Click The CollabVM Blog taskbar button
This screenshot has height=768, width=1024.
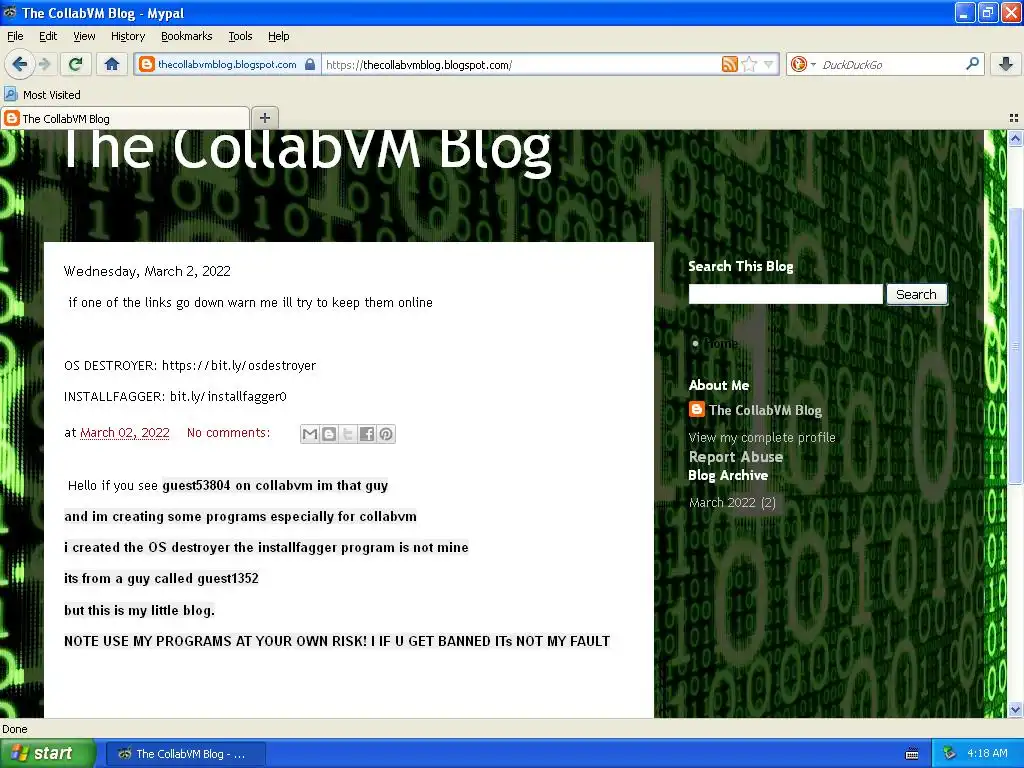point(185,754)
